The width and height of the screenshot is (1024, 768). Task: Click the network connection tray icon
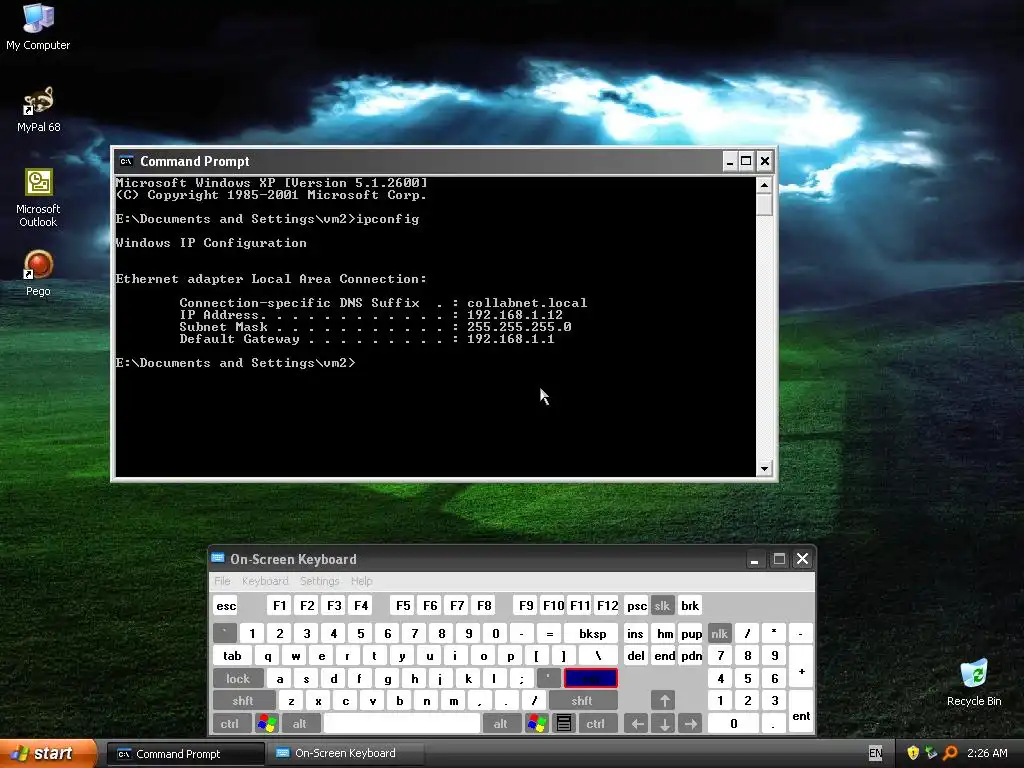point(931,753)
